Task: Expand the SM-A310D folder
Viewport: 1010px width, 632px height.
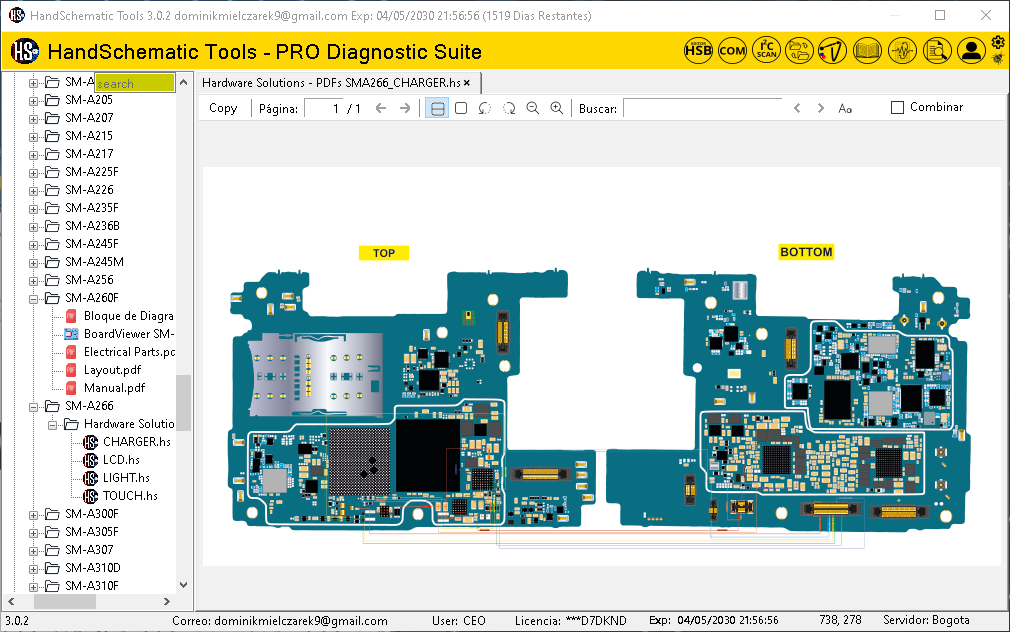Action: point(33,569)
